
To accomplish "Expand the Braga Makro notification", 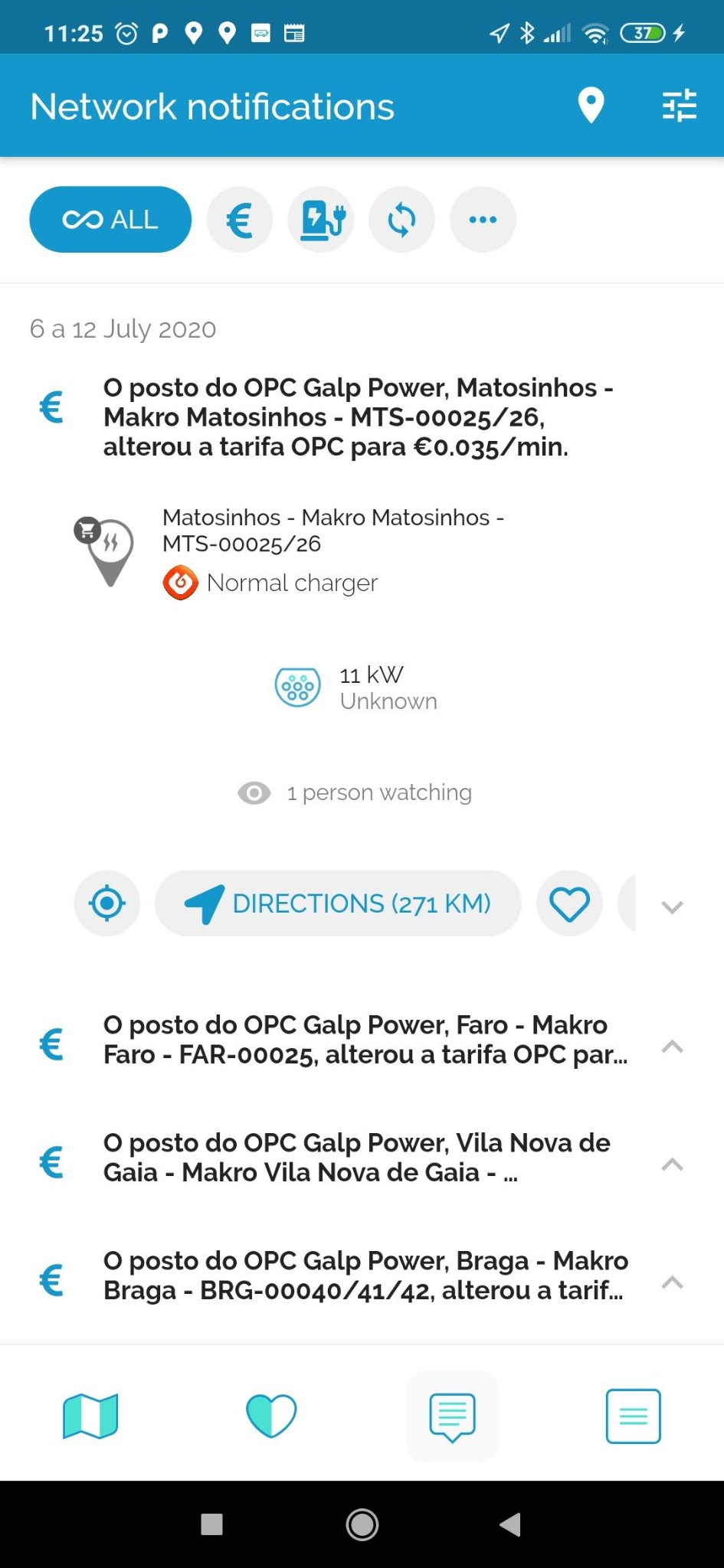I will pos(672,1282).
